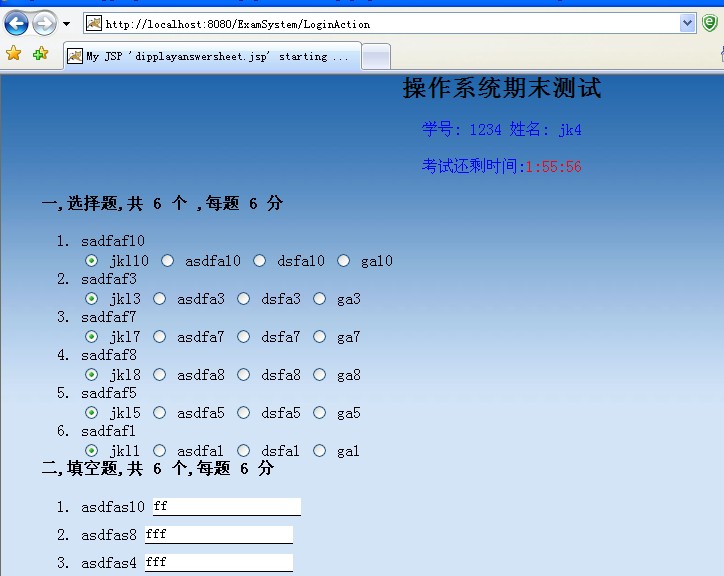Image resolution: width=724 pixels, height=576 pixels.
Task: Click the browser Back arrow button
Action: tap(16, 24)
